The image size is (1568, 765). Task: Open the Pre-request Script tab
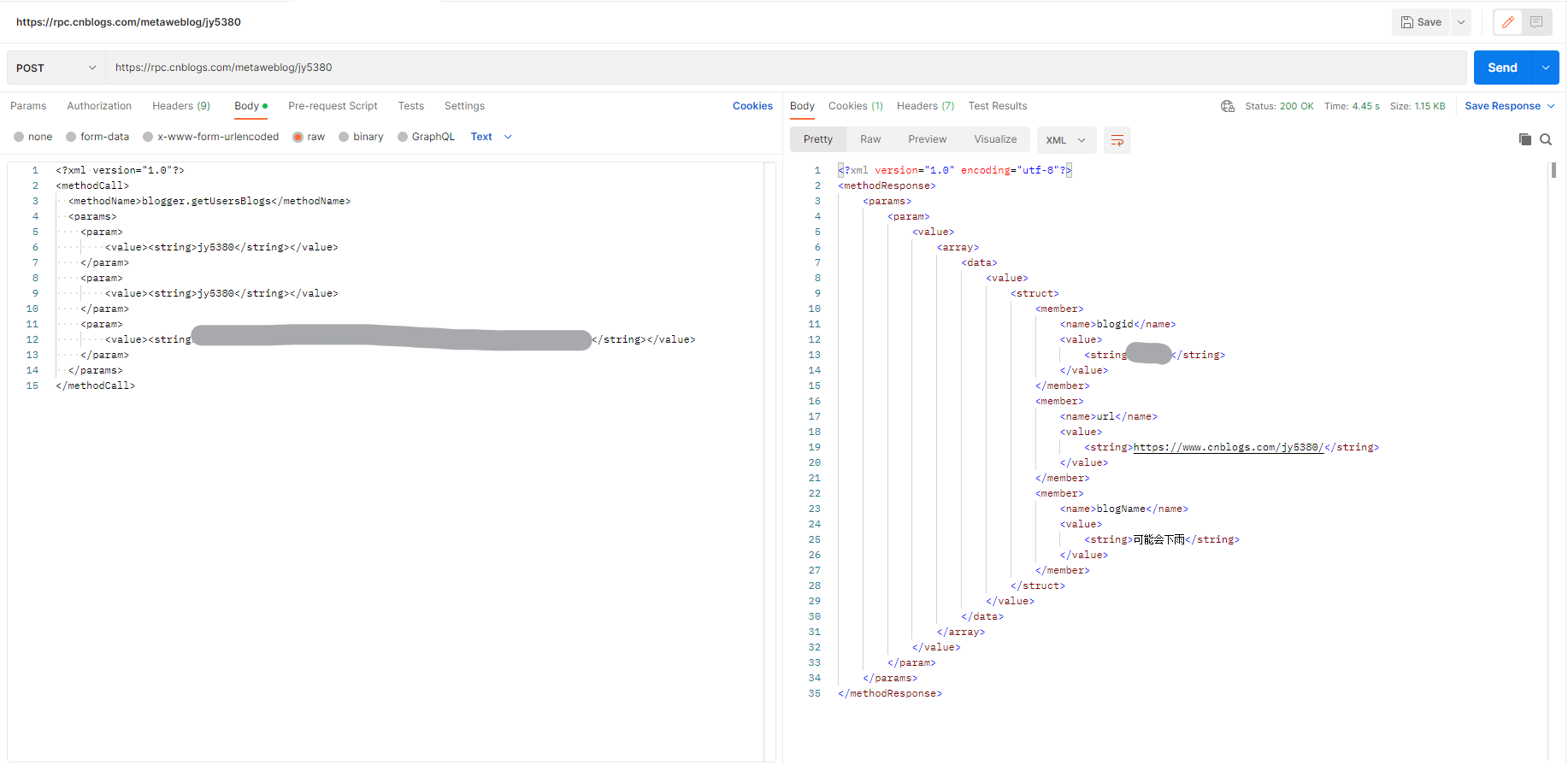(333, 106)
